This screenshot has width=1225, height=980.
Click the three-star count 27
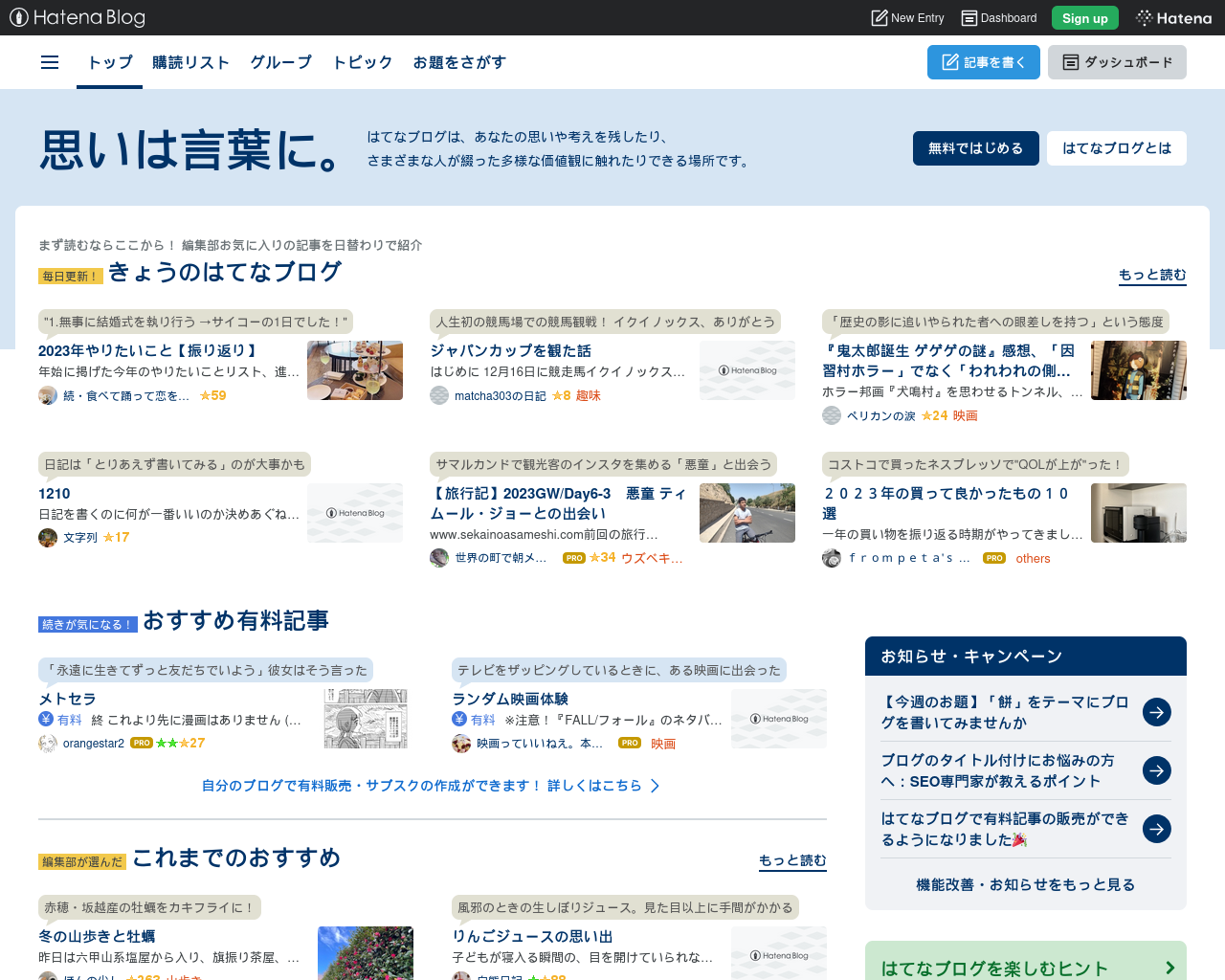[180, 744]
